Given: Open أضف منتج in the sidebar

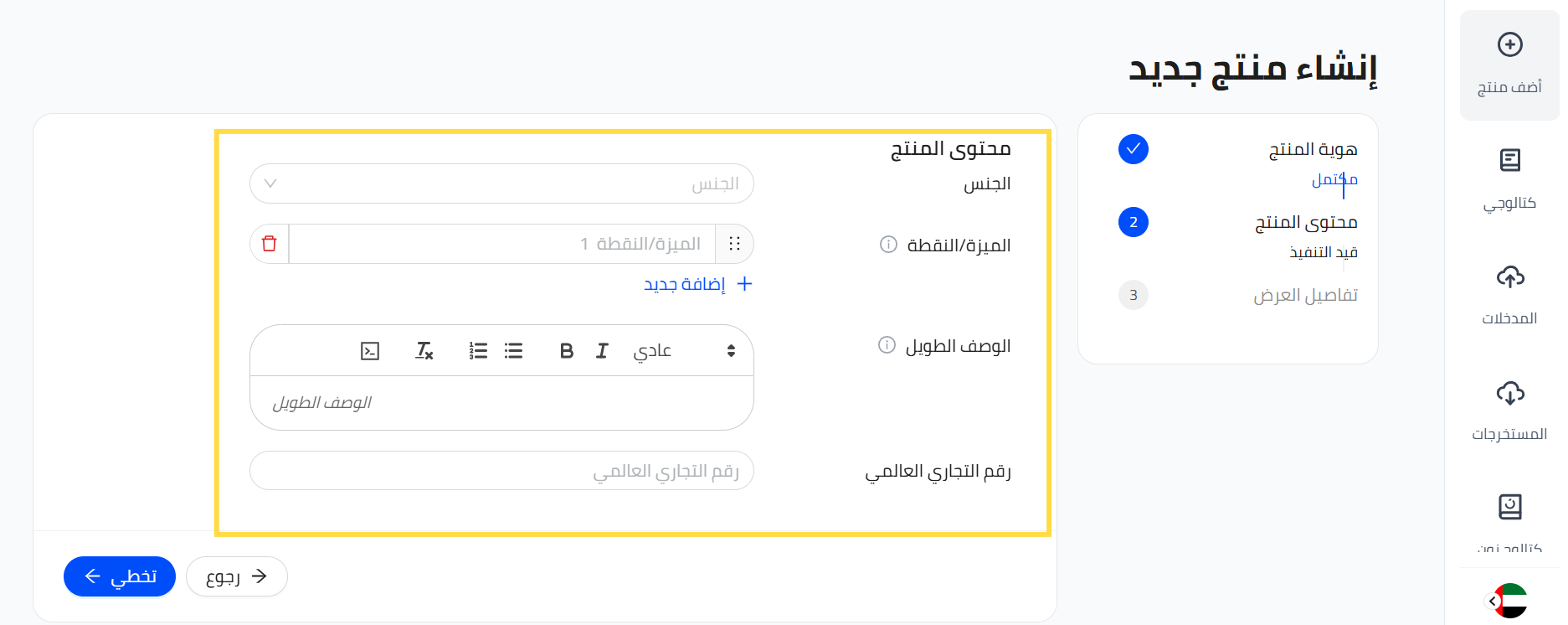Looking at the screenshot, I should point(1509,65).
